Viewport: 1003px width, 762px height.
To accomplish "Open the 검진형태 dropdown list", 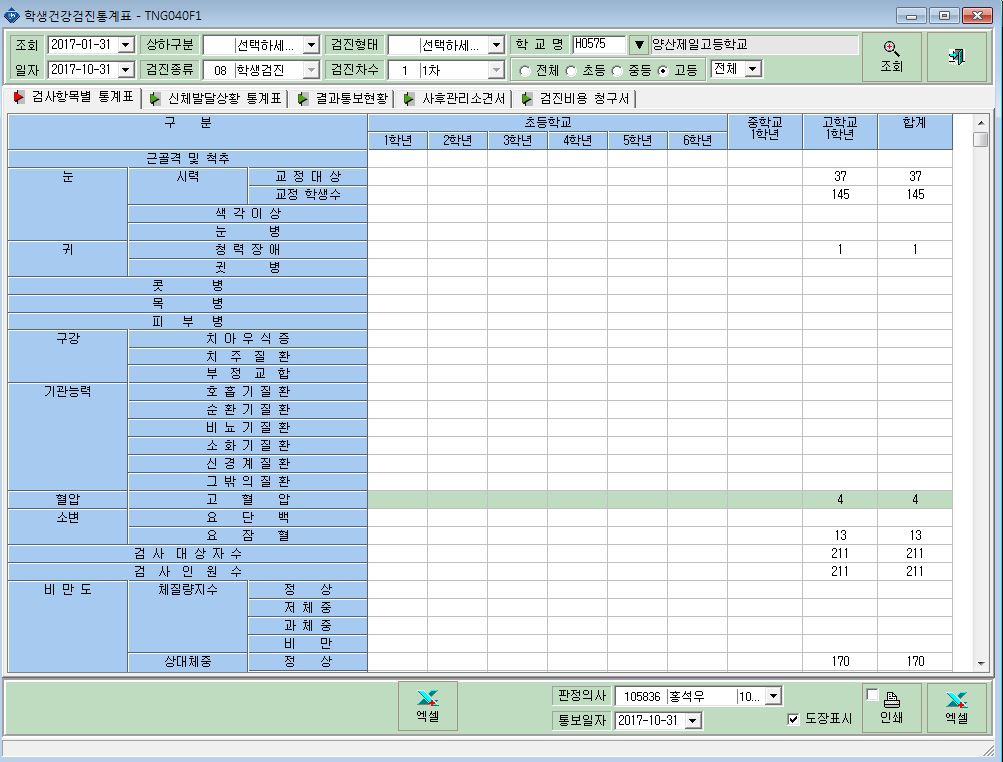I will [x=496, y=45].
